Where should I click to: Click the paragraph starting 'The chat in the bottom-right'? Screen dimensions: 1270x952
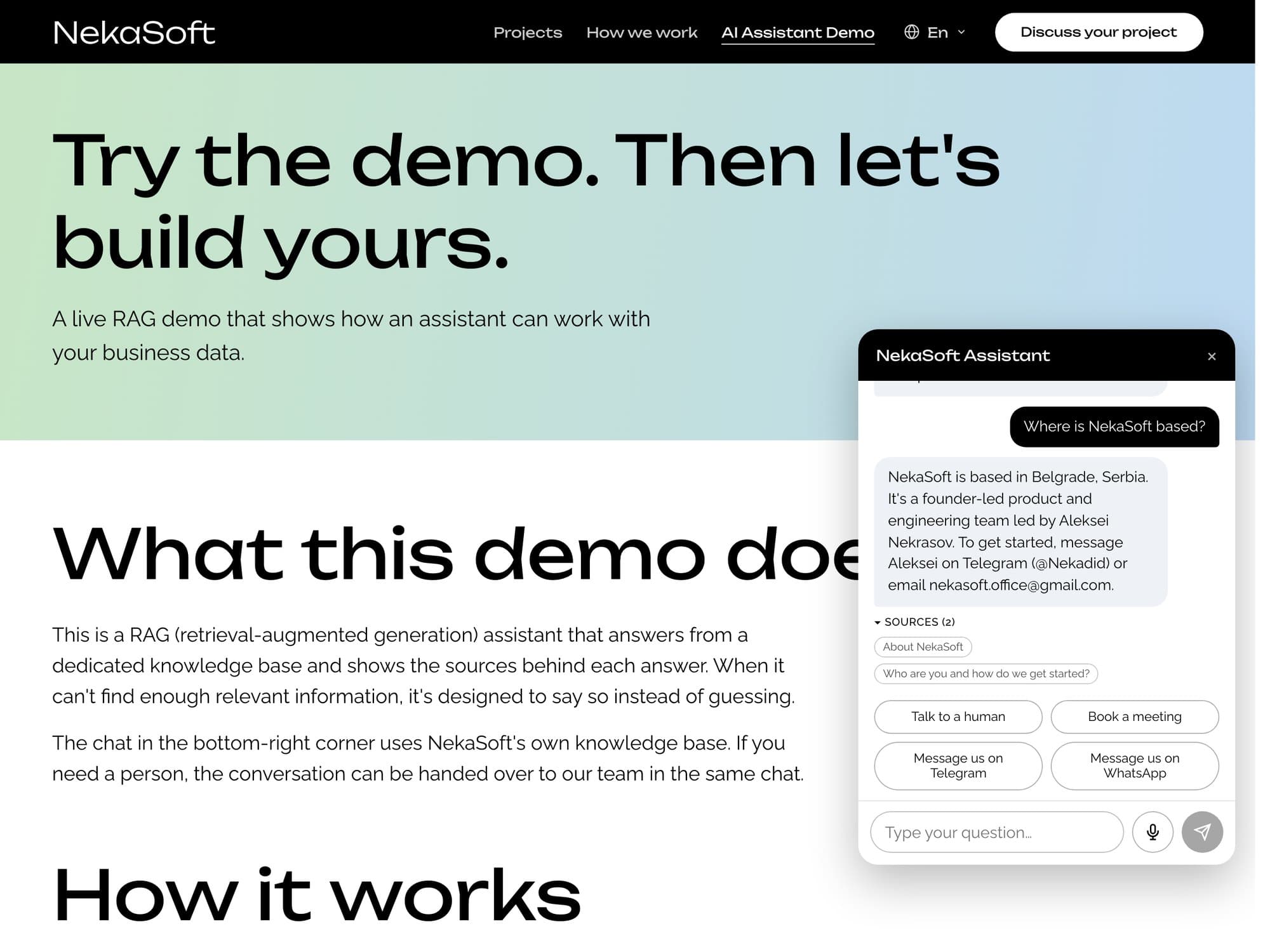pos(428,758)
